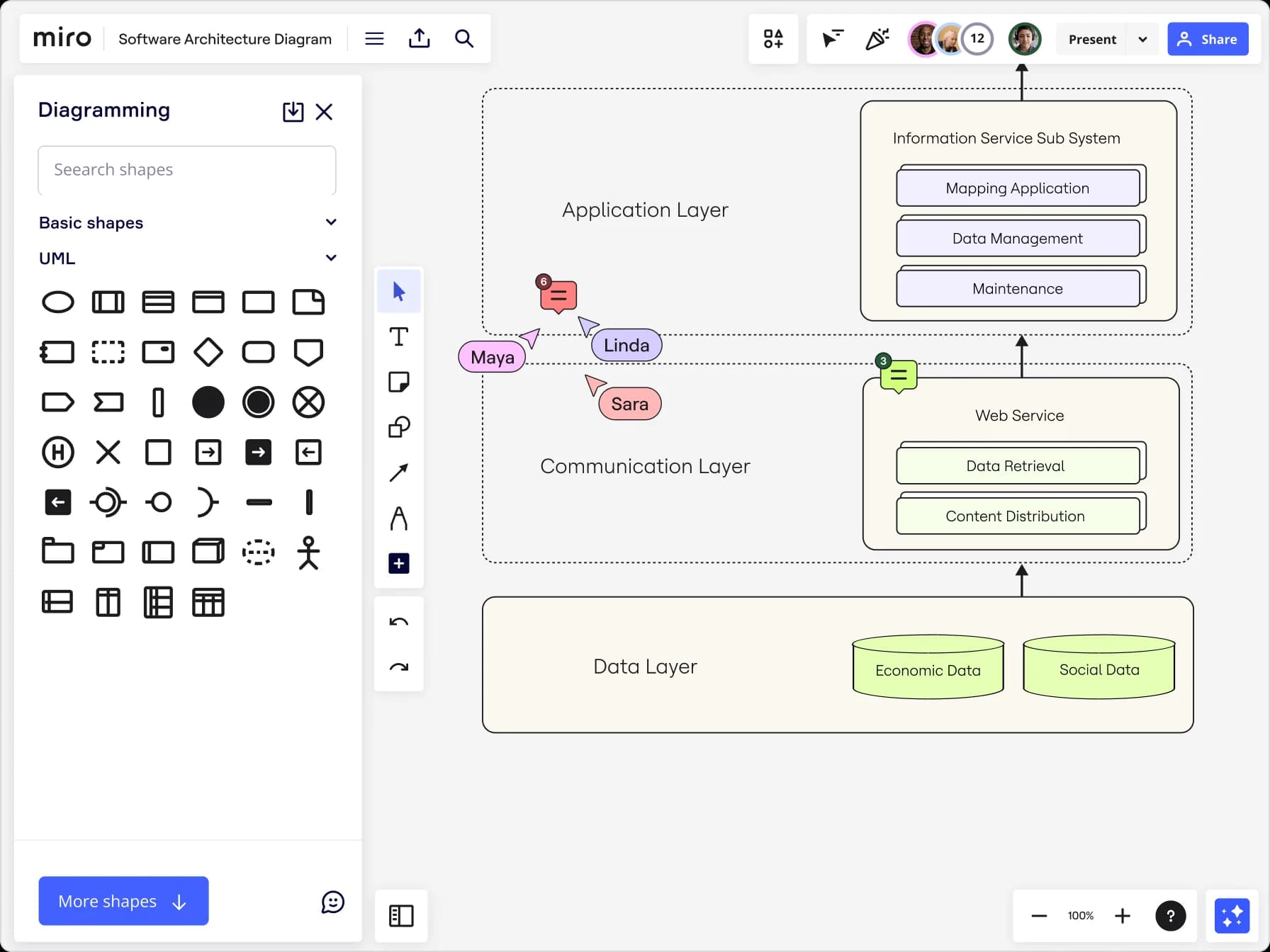Pick the diamond decision shape
Image resolution: width=1270 pixels, height=952 pixels.
[208, 352]
